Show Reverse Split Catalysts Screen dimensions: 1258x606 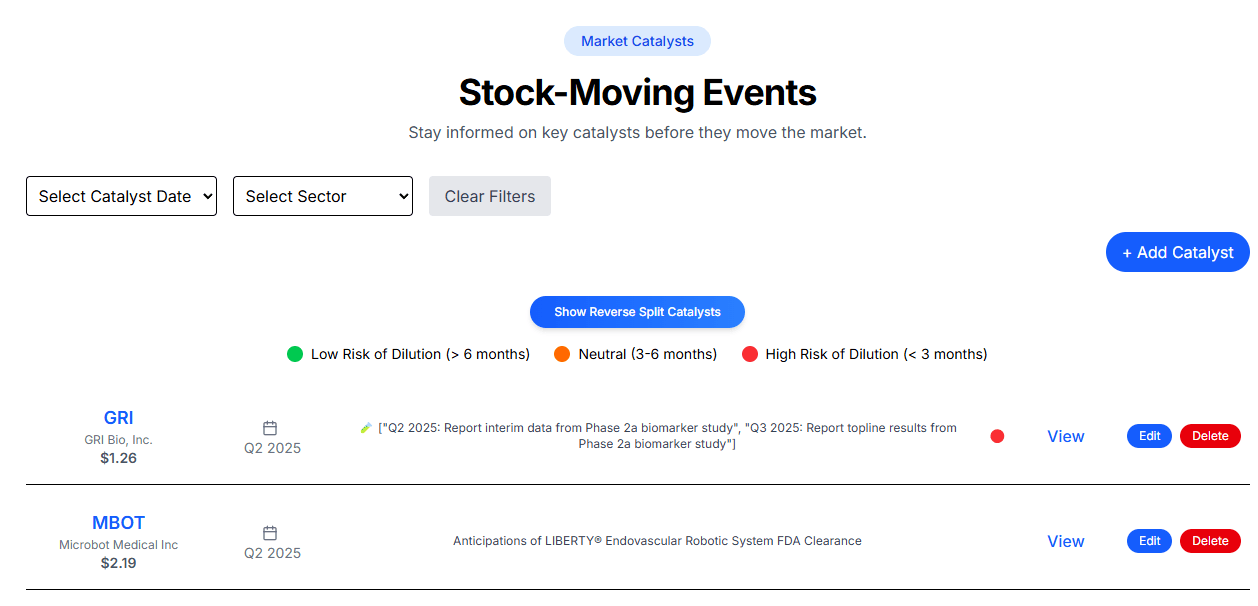click(637, 312)
